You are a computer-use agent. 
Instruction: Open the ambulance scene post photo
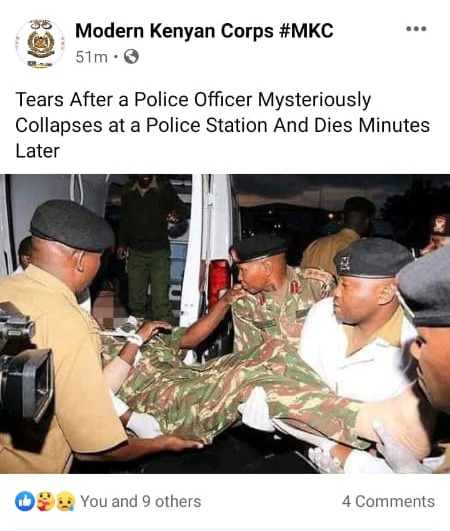point(225,324)
